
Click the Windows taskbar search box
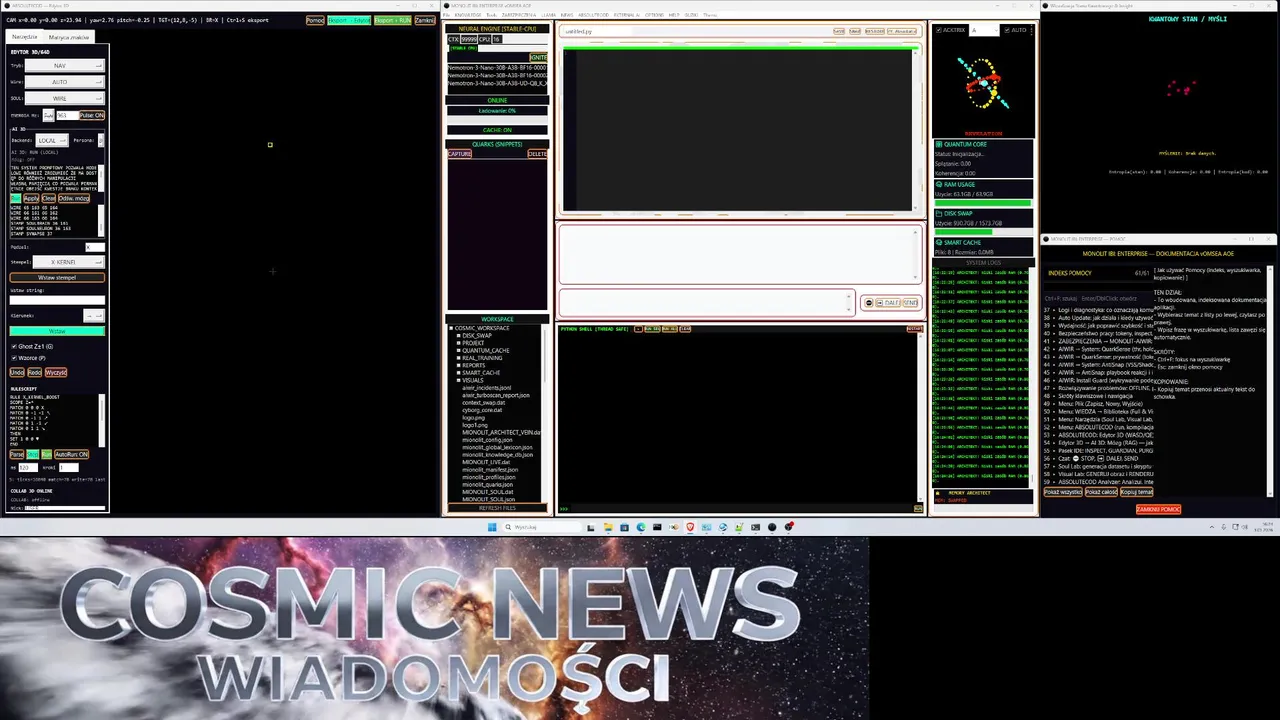click(x=542, y=527)
